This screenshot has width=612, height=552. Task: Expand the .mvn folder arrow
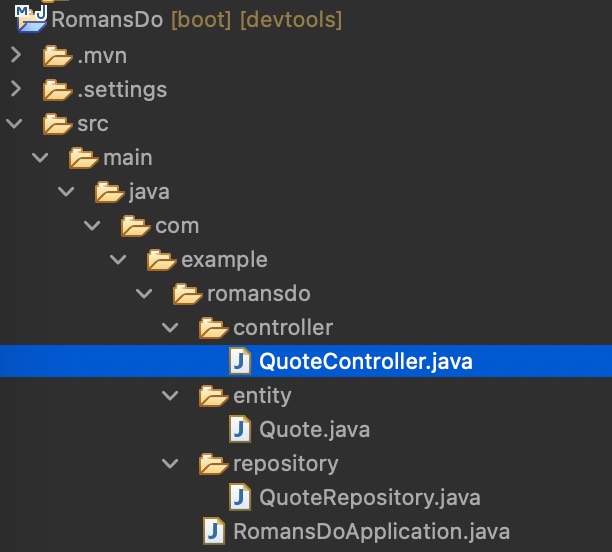click(15, 56)
